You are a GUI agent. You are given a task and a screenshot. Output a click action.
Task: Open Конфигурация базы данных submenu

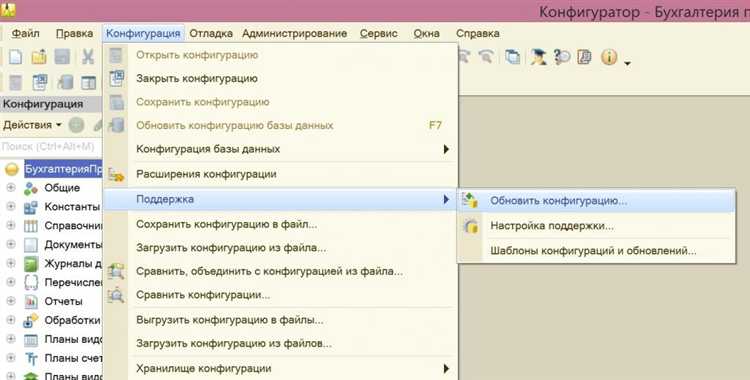coord(280,149)
